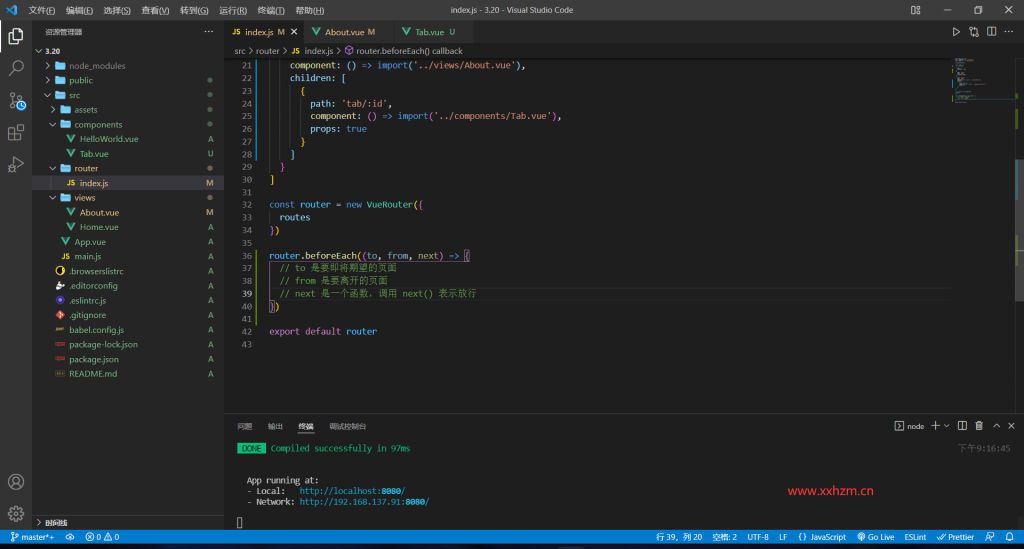Click the Manage gear icon

click(x=16, y=513)
